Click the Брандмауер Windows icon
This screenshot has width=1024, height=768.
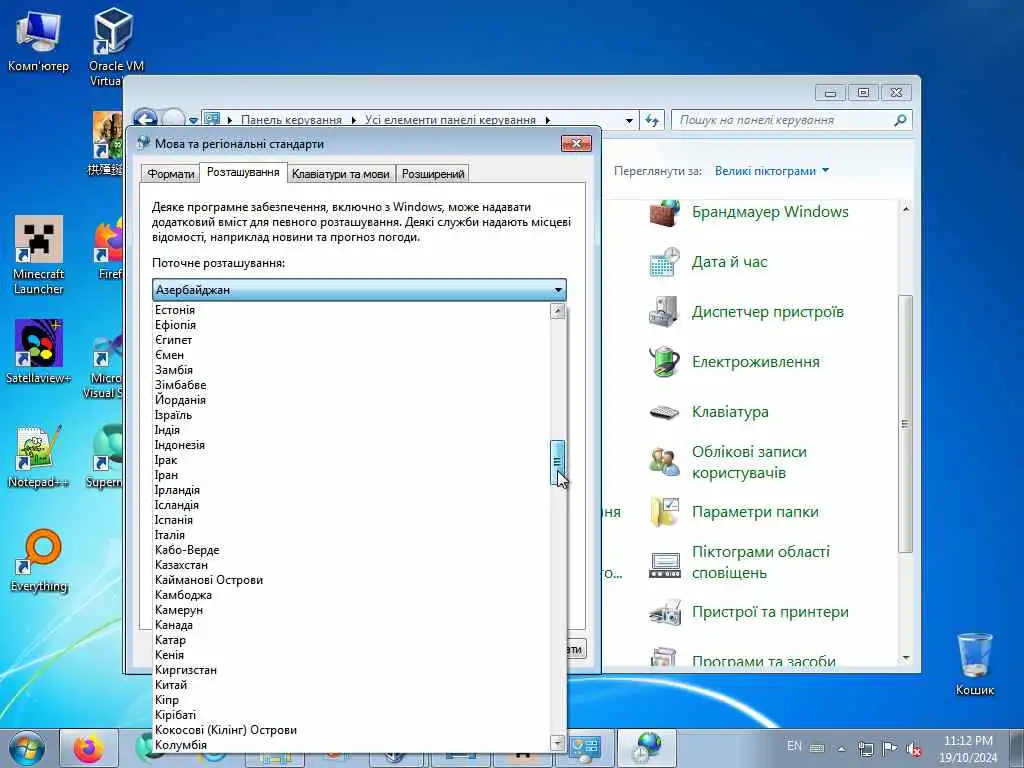(x=664, y=213)
